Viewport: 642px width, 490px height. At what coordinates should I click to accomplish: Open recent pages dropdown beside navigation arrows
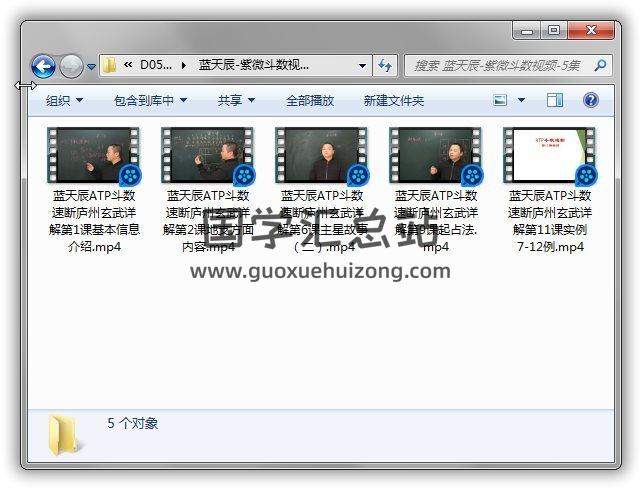[x=91, y=67]
